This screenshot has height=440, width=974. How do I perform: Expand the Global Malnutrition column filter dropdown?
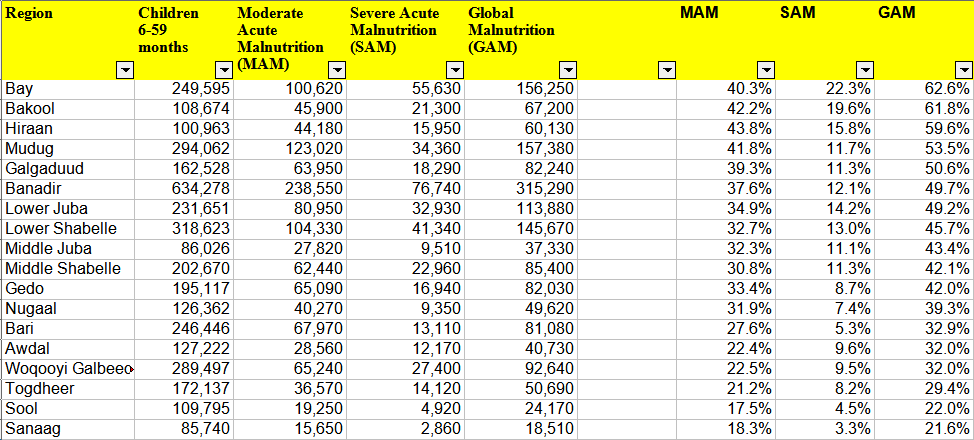tap(568, 70)
